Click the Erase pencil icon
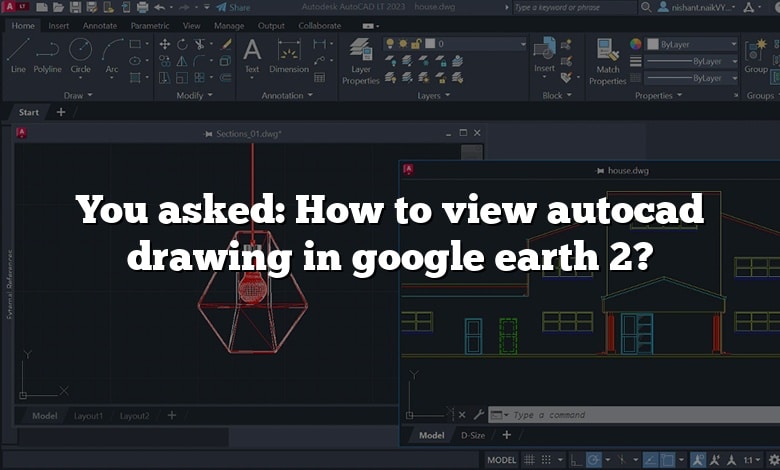The width and height of the screenshot is (780, 470). tap(226, 44)
